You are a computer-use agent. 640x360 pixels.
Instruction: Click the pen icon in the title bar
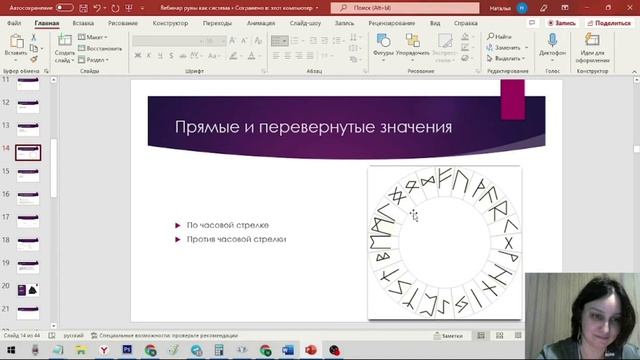543,8
